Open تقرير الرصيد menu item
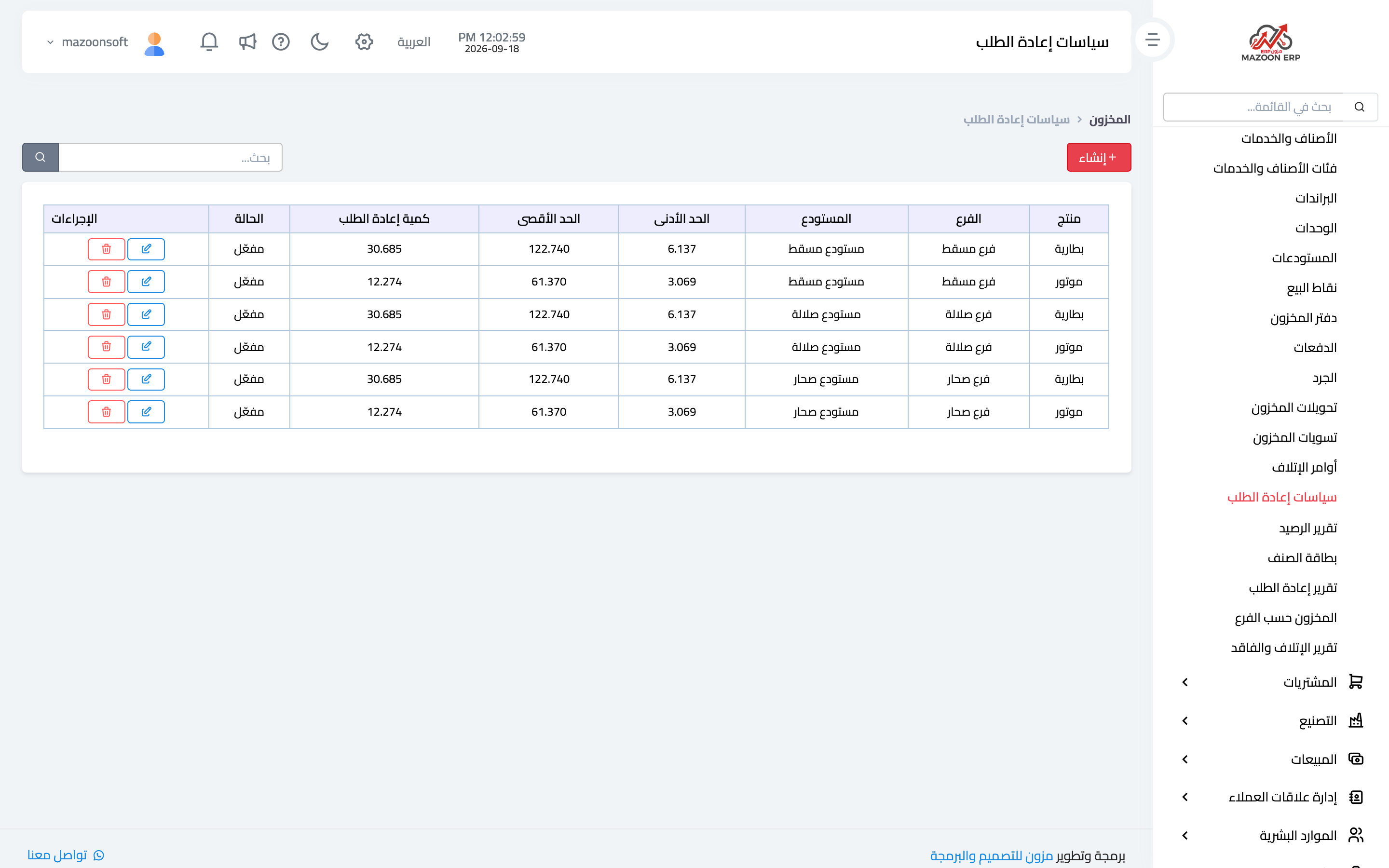The image size is (1389, 868). pos(1307,528)
